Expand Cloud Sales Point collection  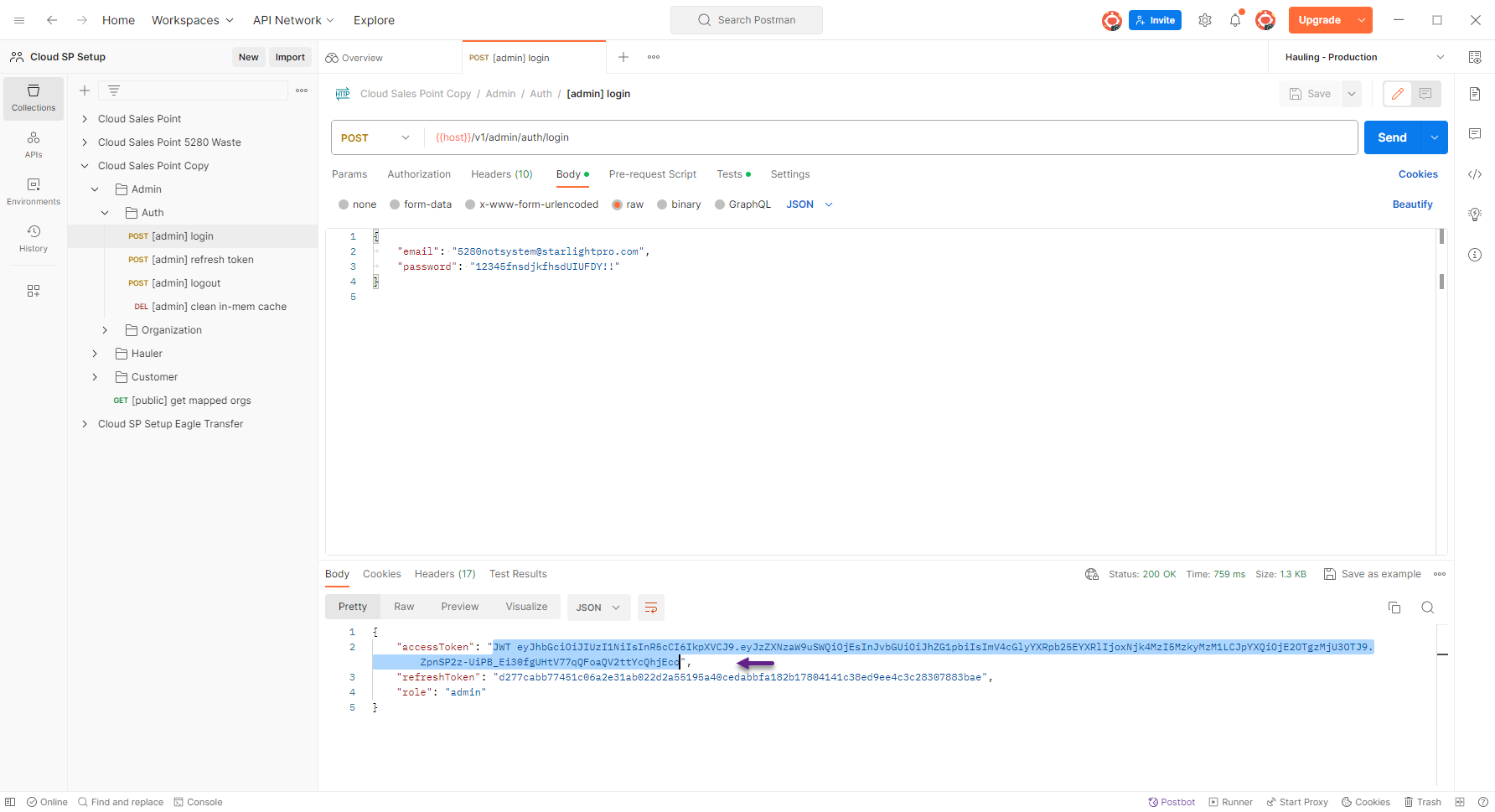coord(85,119)
